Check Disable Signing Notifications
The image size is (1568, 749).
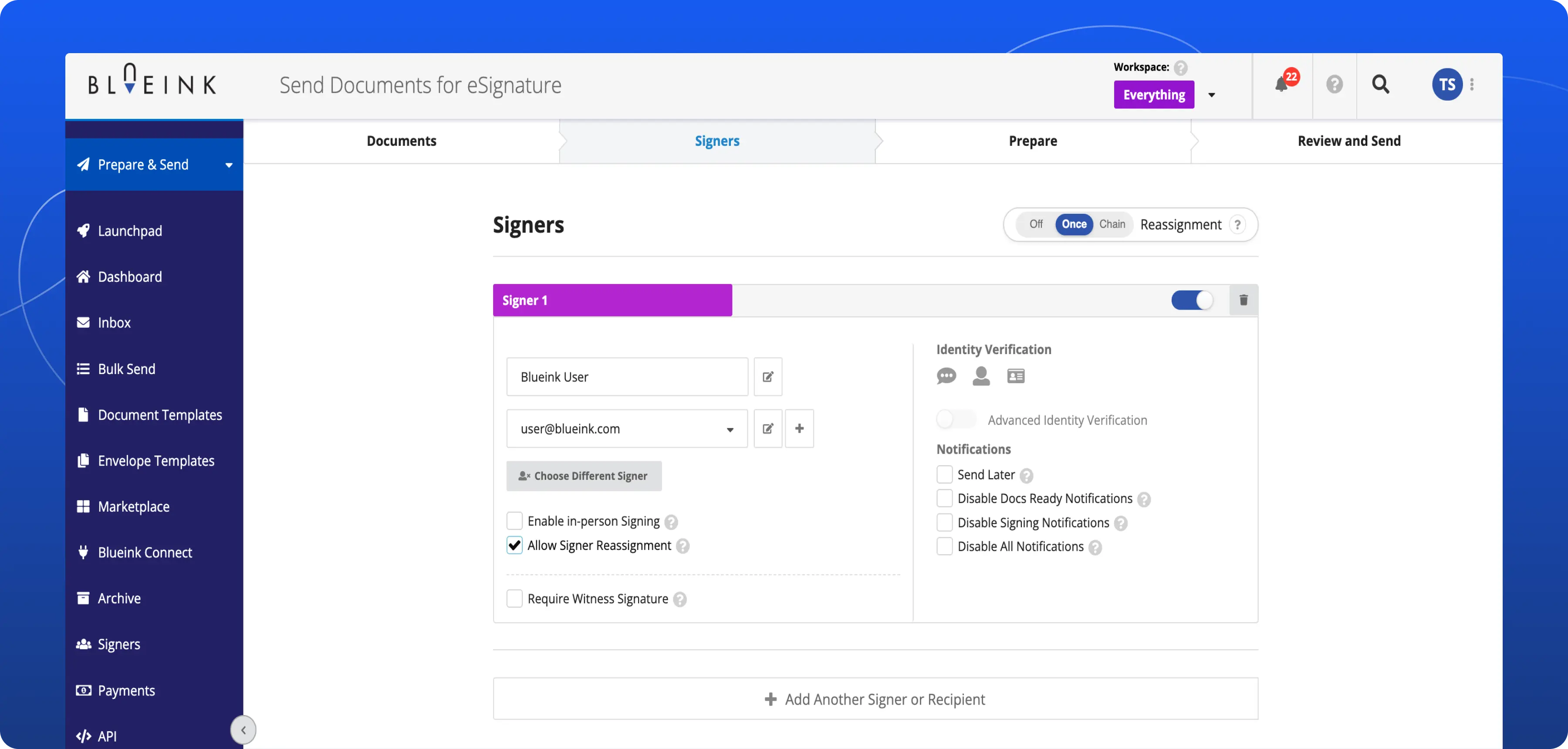tap(945, 523)
